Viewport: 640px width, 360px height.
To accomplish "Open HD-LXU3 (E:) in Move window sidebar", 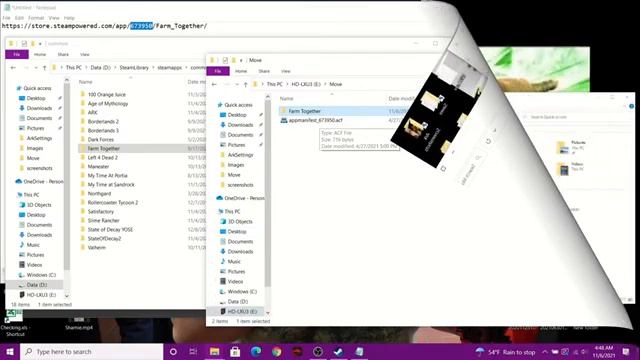I will tap(242, 311).
